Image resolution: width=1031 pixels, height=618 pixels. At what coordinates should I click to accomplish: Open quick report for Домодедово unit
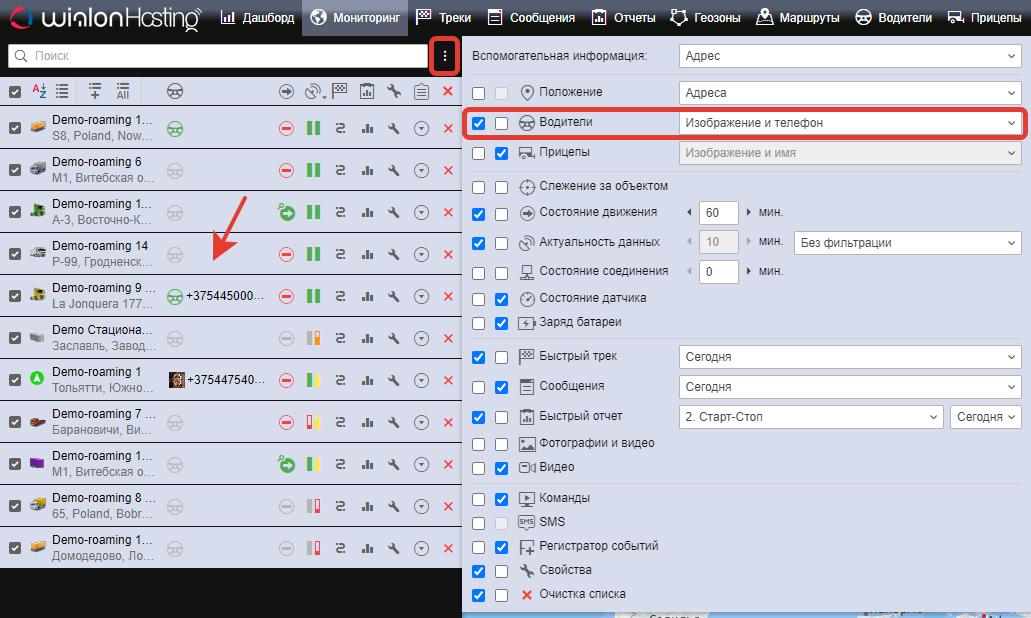click(x=367, y=548)
